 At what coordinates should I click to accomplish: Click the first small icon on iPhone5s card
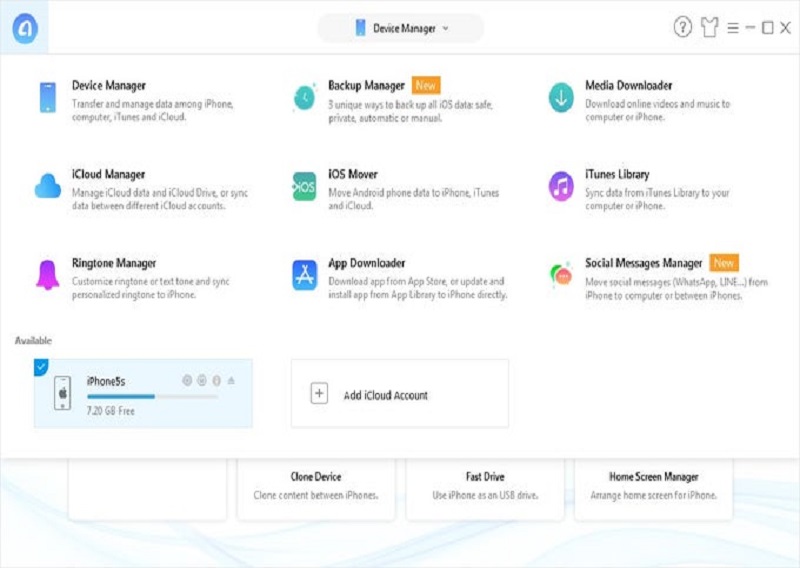pyautogui.click(x=187, y=380)
